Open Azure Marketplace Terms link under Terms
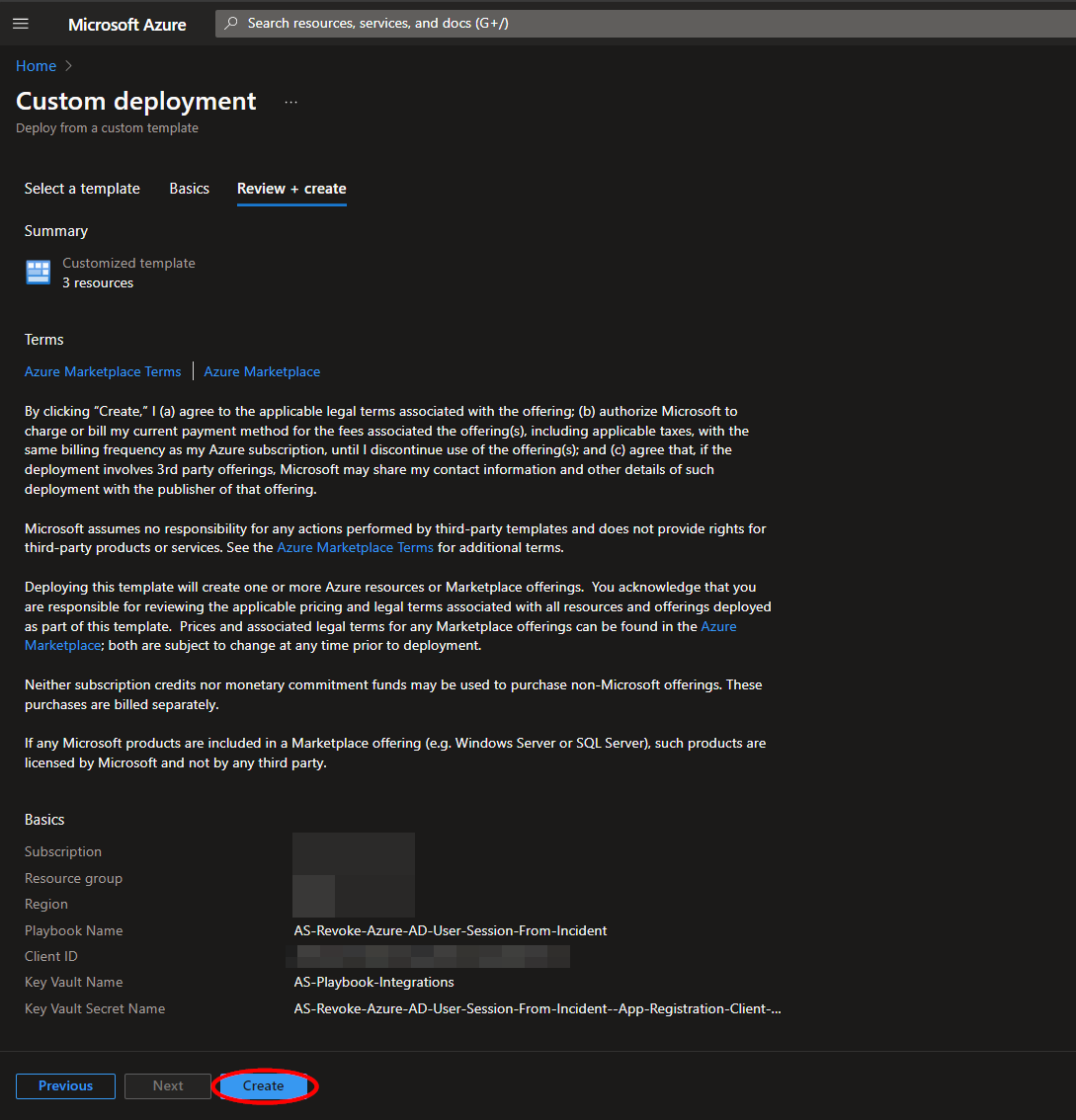Viewport: 1076px width, 1120px height. (x=103, y=371)
